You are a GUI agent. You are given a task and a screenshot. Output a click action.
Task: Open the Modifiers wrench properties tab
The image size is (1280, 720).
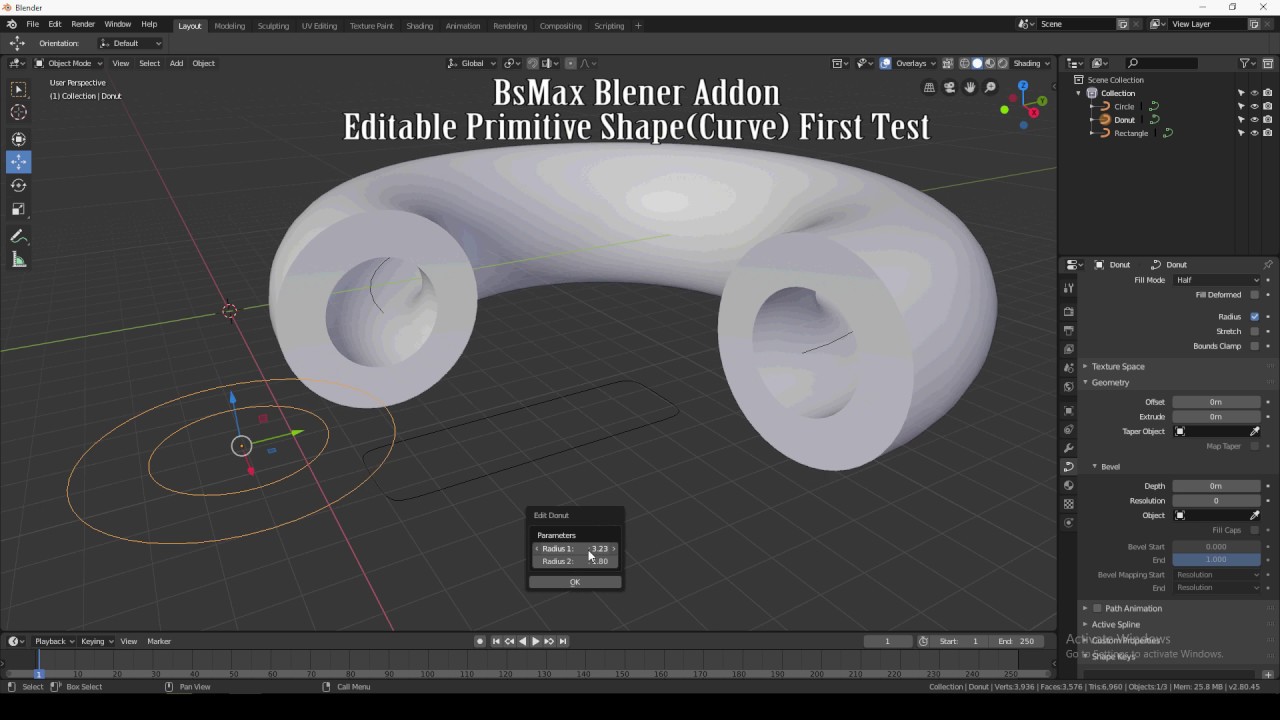(1069, 448)
